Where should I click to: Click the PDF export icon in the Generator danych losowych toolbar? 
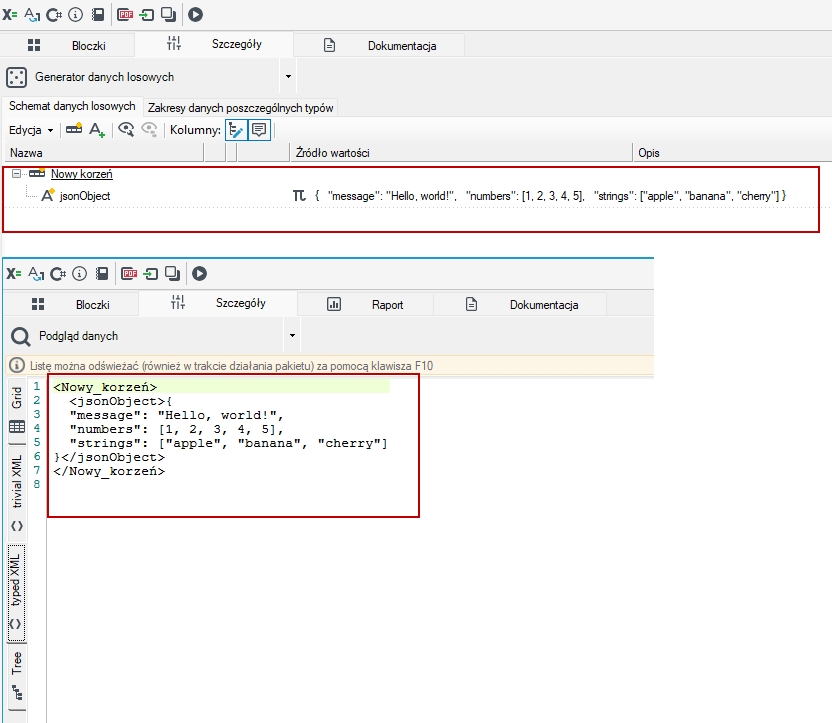coord(126,14)
